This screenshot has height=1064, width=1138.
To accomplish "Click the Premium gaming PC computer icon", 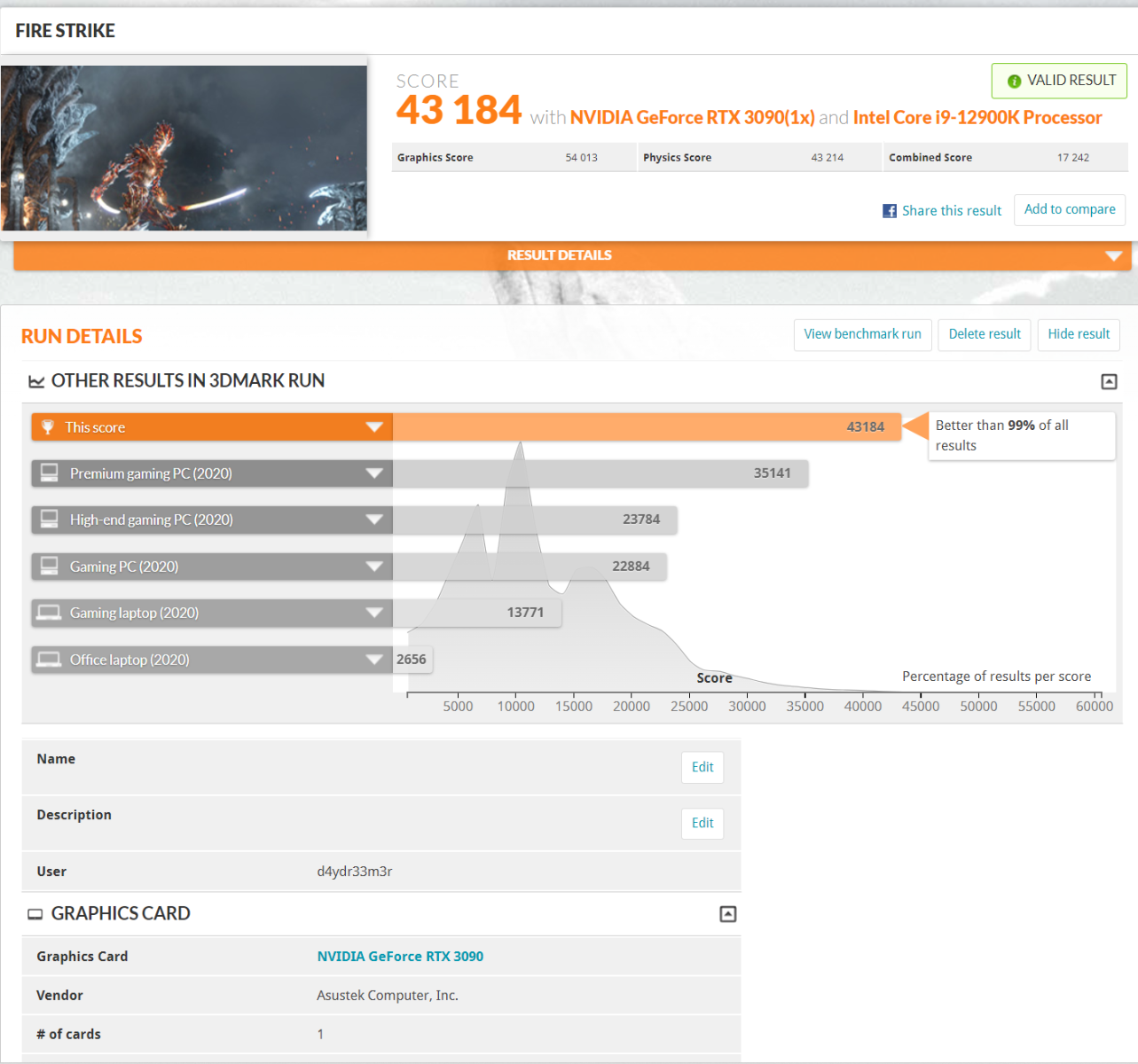I will pos(50,473).
